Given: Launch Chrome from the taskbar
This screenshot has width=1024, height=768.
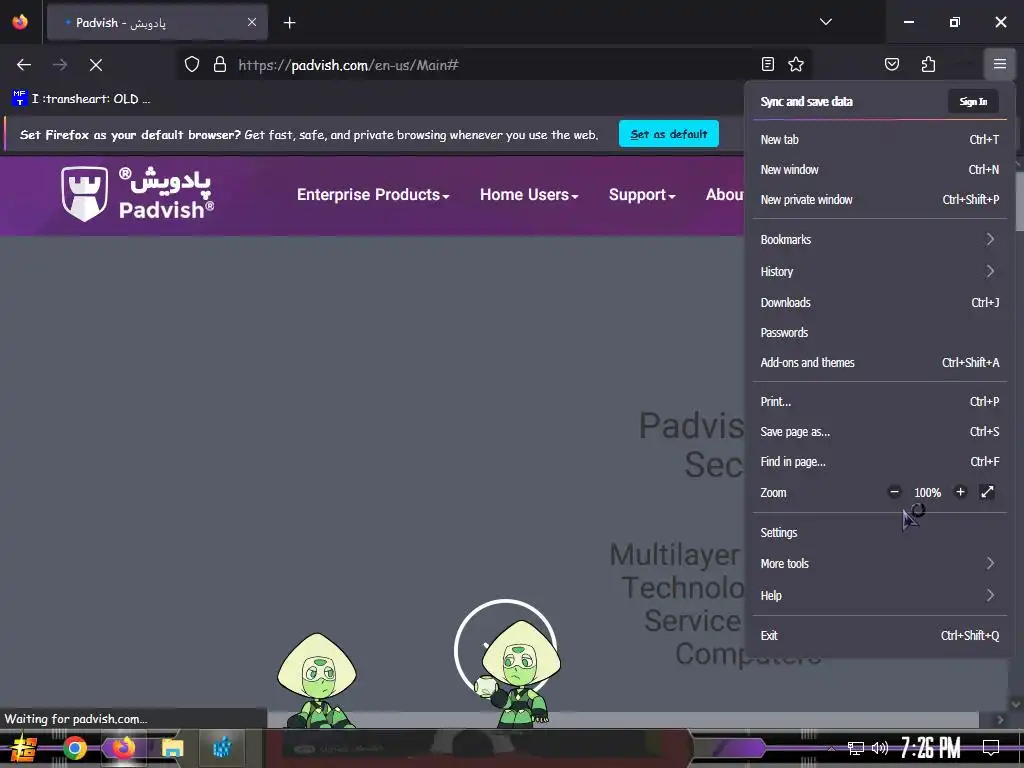Looking at the screenshot, I should pyautogui.click(x=74, y=748).
